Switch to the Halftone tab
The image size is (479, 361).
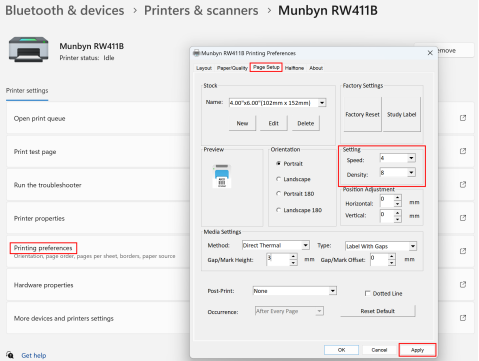[x=294, y=68]
